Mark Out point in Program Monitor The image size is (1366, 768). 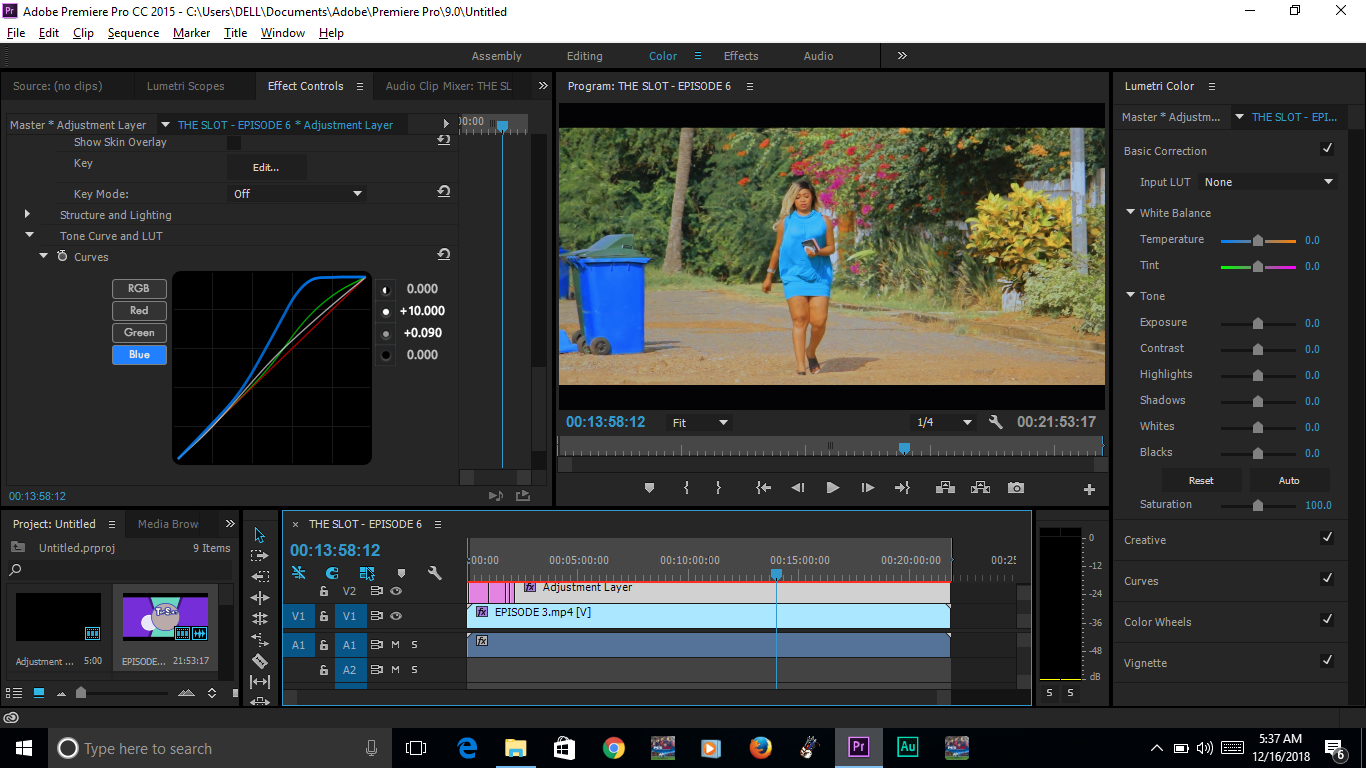pyautogui.click(x=718, y=488)
